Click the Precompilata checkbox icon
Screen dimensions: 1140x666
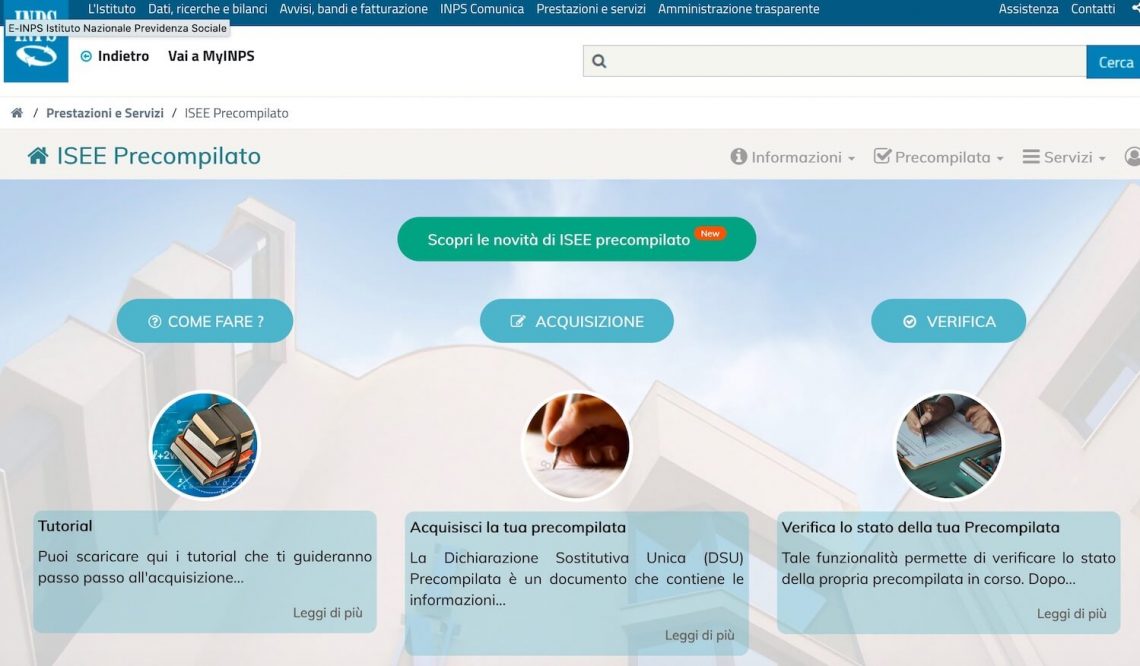pos(882,156)
